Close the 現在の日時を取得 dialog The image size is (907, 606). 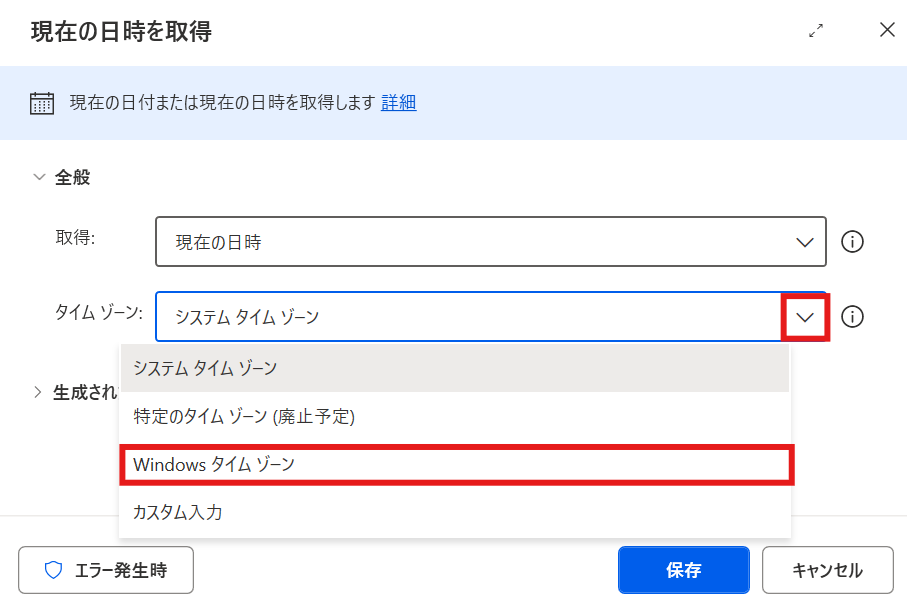point(887,30)
